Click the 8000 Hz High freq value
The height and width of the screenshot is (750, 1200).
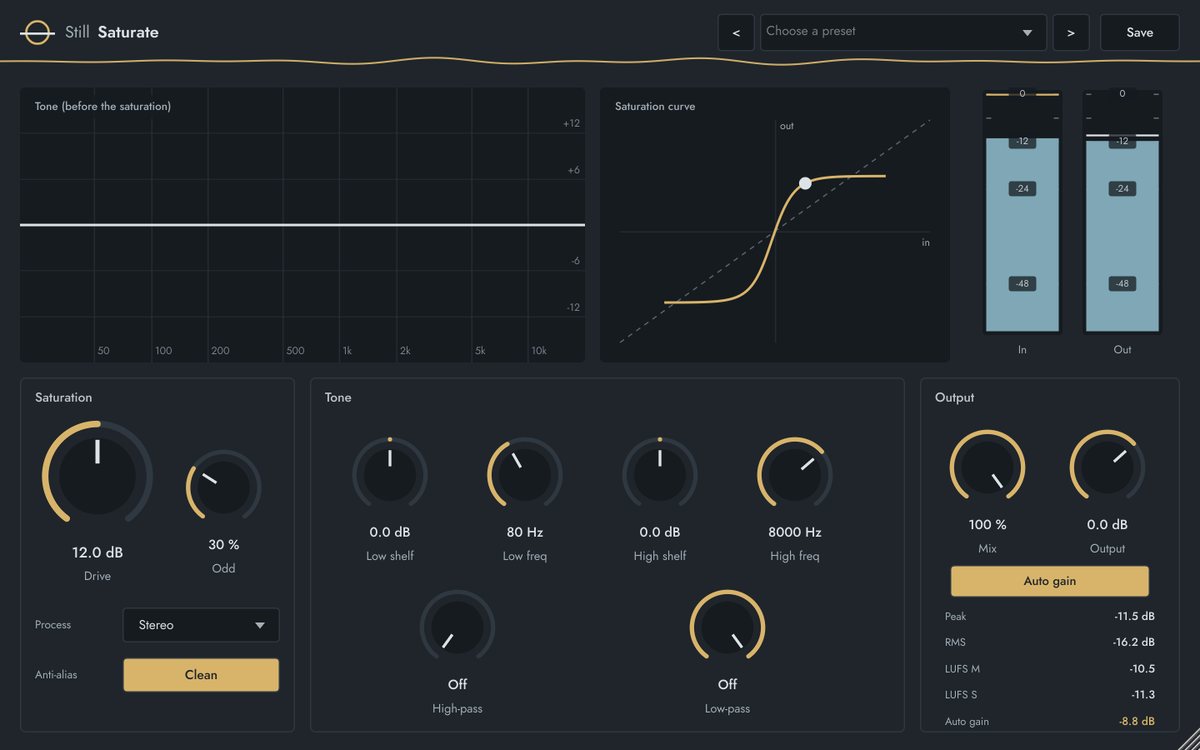click(795, 532)
